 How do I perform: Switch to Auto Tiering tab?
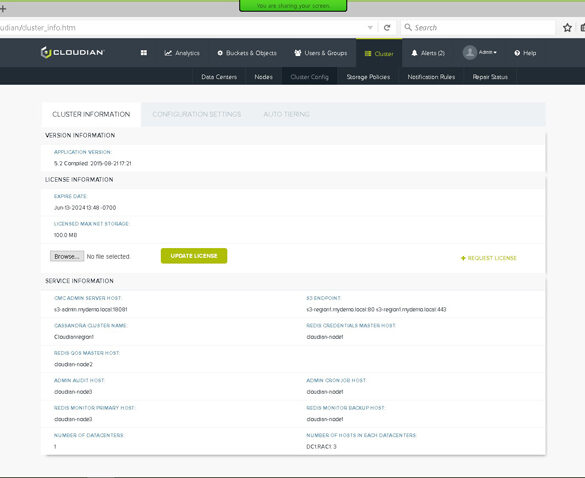coord(287,114)
